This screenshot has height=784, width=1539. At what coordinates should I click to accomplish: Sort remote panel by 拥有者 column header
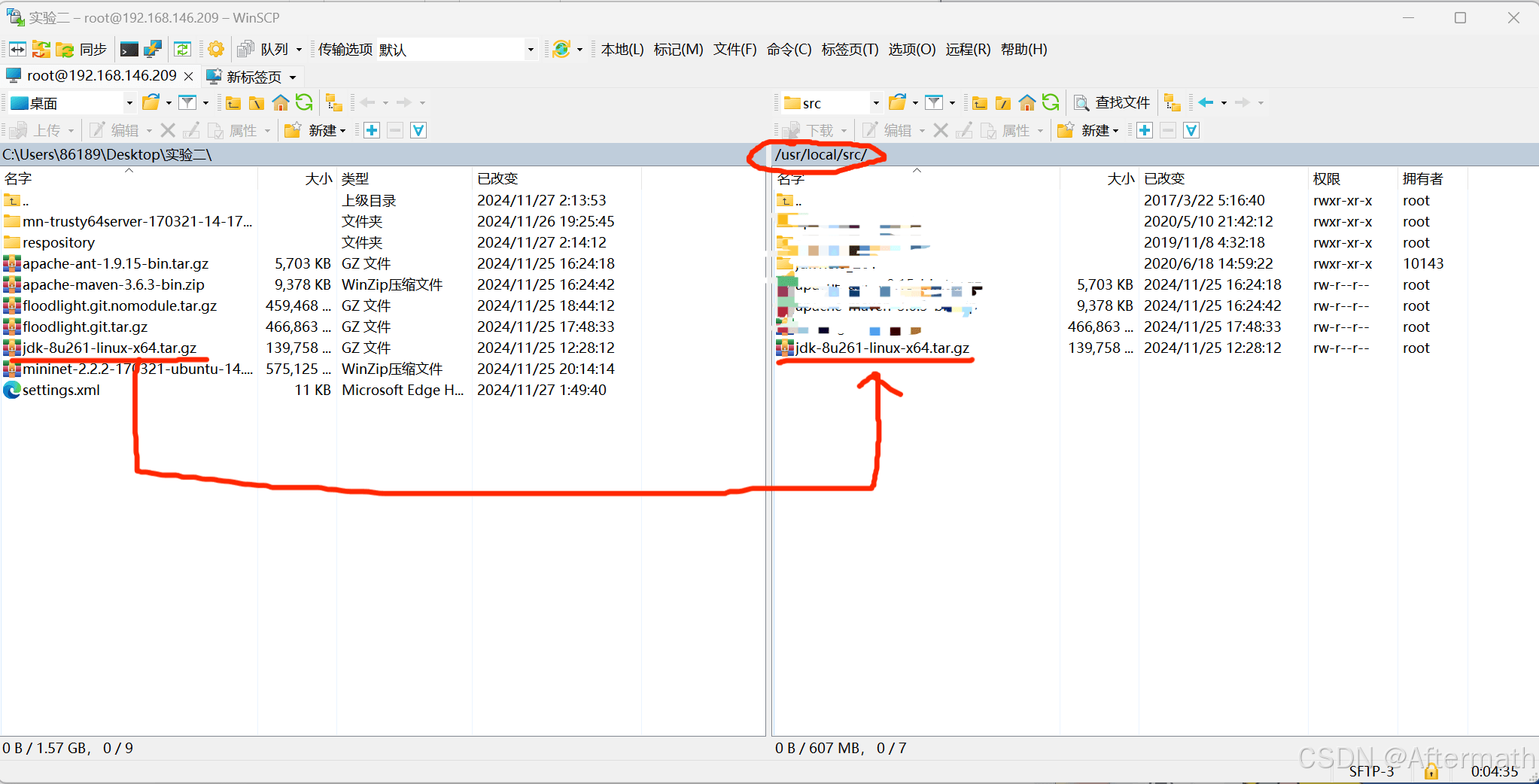(x=1432, y=178)
